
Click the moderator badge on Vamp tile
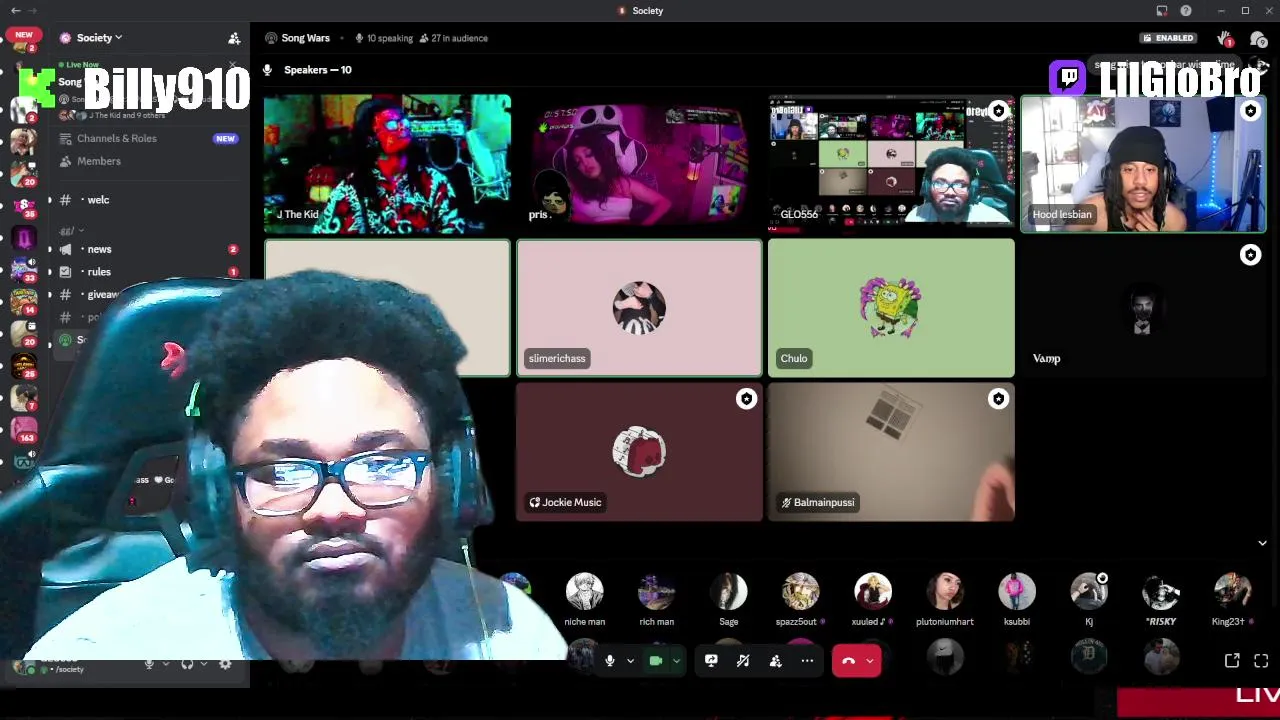coord(1250,255)
